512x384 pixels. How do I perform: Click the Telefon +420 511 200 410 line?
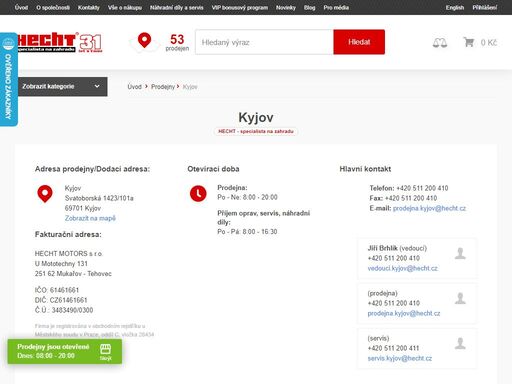tap(409, 188)
